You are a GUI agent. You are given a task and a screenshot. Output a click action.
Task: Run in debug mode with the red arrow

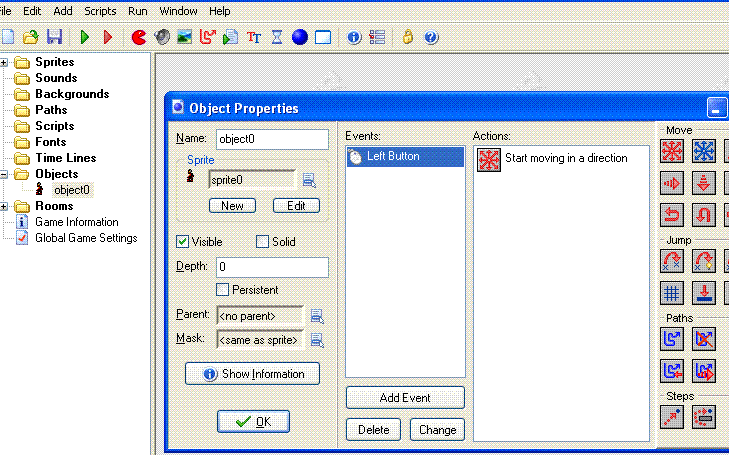[x=108, y=37]
